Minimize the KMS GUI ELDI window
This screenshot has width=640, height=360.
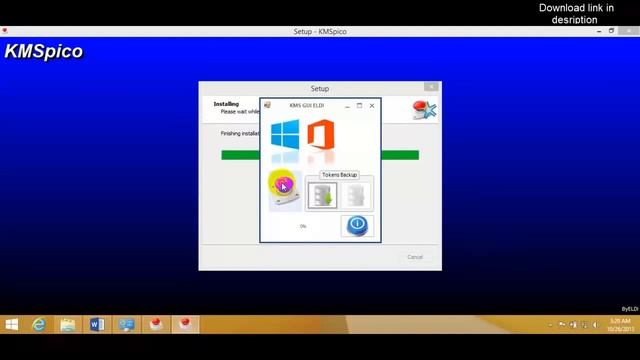pyautogui.click(x=347, y=106)
